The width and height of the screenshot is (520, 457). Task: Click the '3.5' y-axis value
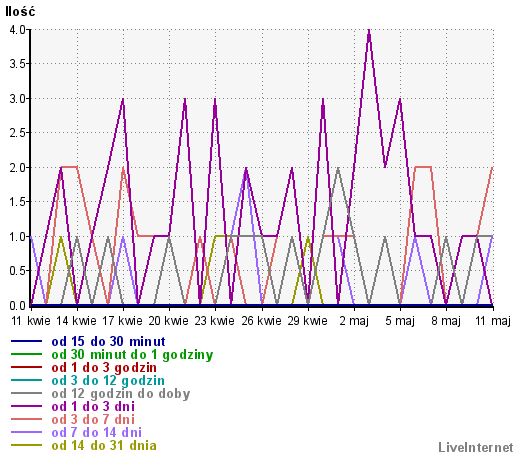pyautogui.click(x=18, y=64)
